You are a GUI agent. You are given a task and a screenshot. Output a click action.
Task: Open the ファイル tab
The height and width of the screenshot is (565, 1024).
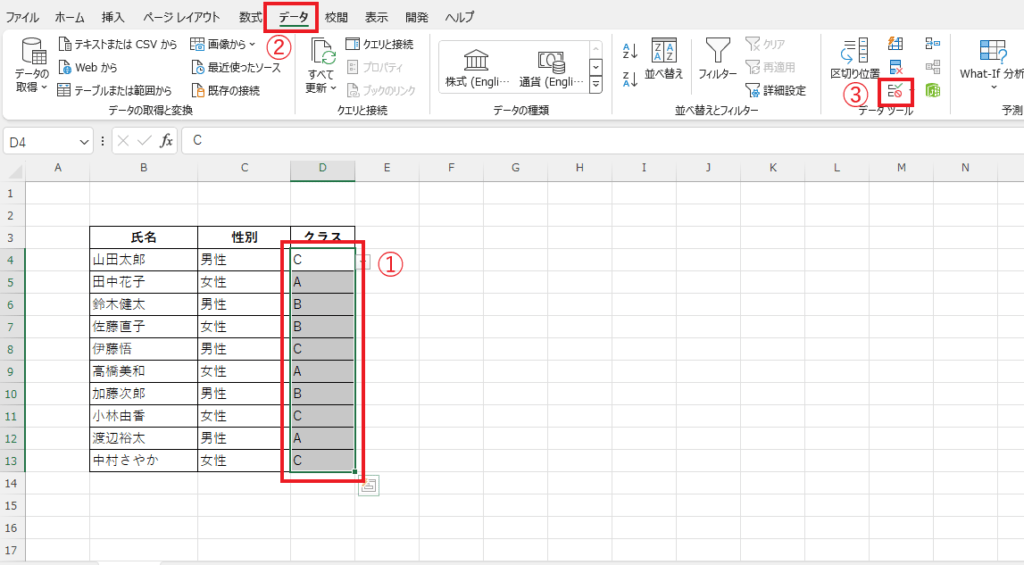[x=22, y=17]
